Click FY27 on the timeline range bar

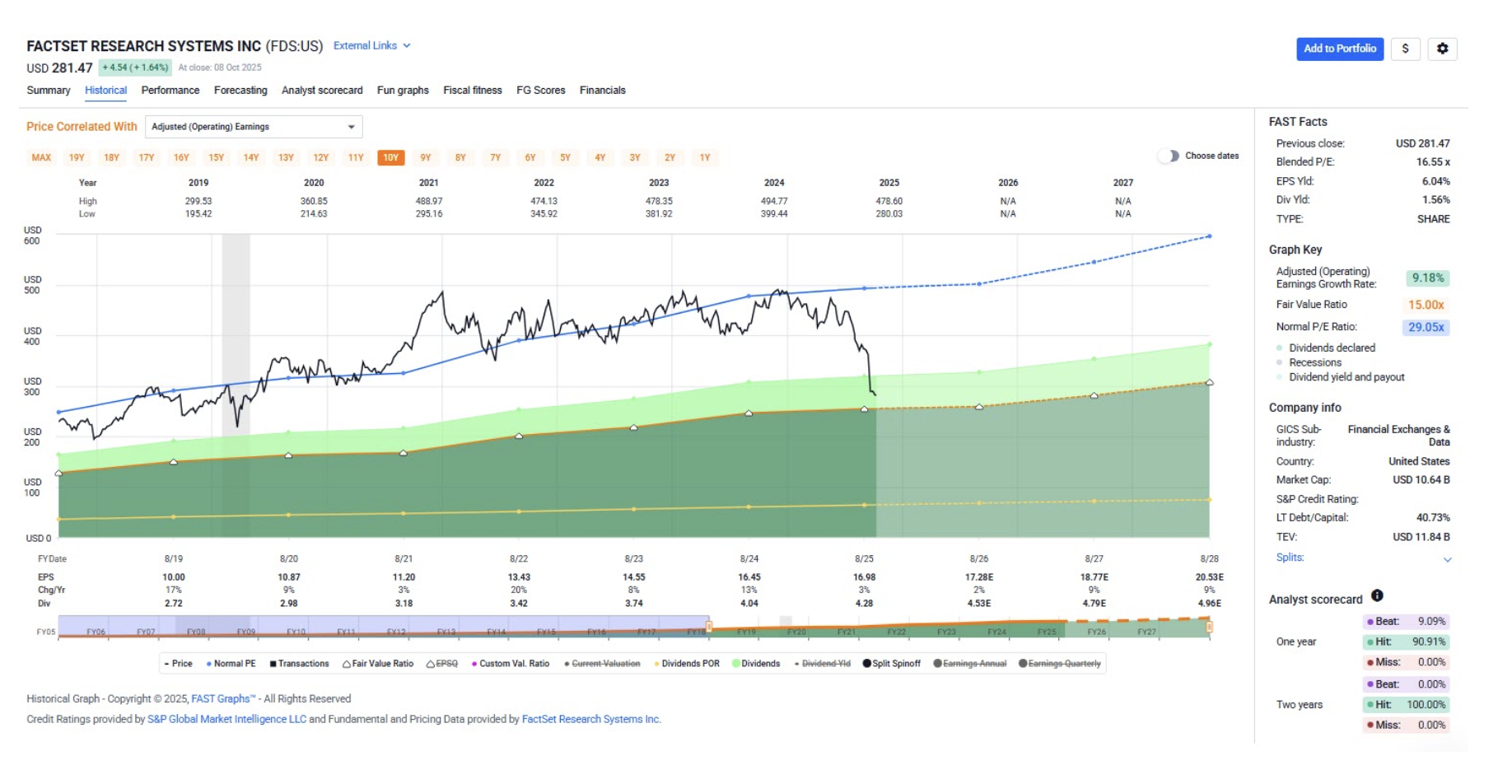(1146, 632)
